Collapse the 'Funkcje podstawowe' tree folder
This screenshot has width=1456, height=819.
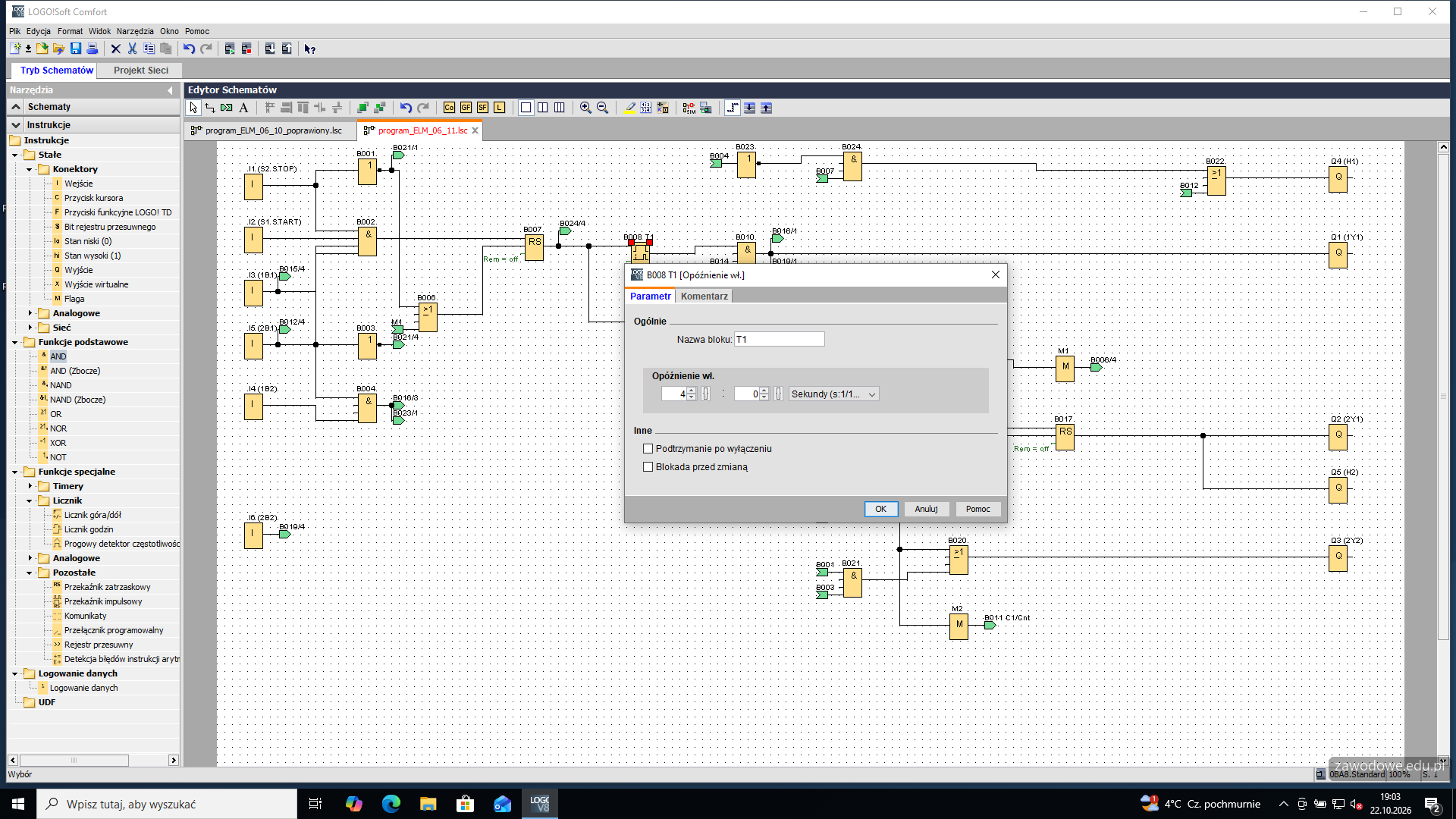pyautogui.click(x=14, y=343)
